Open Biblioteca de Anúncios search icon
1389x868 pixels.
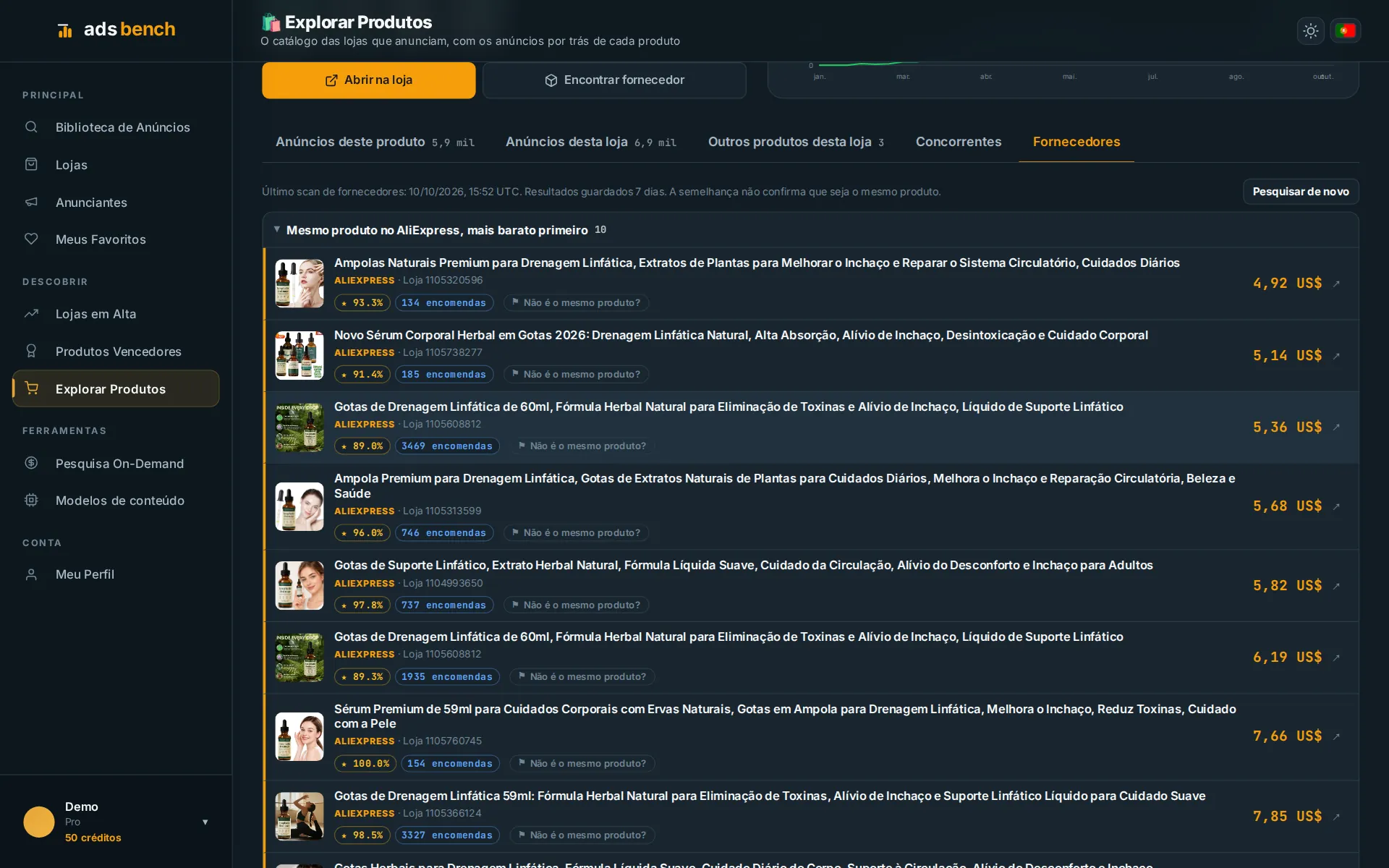(31, 127)
